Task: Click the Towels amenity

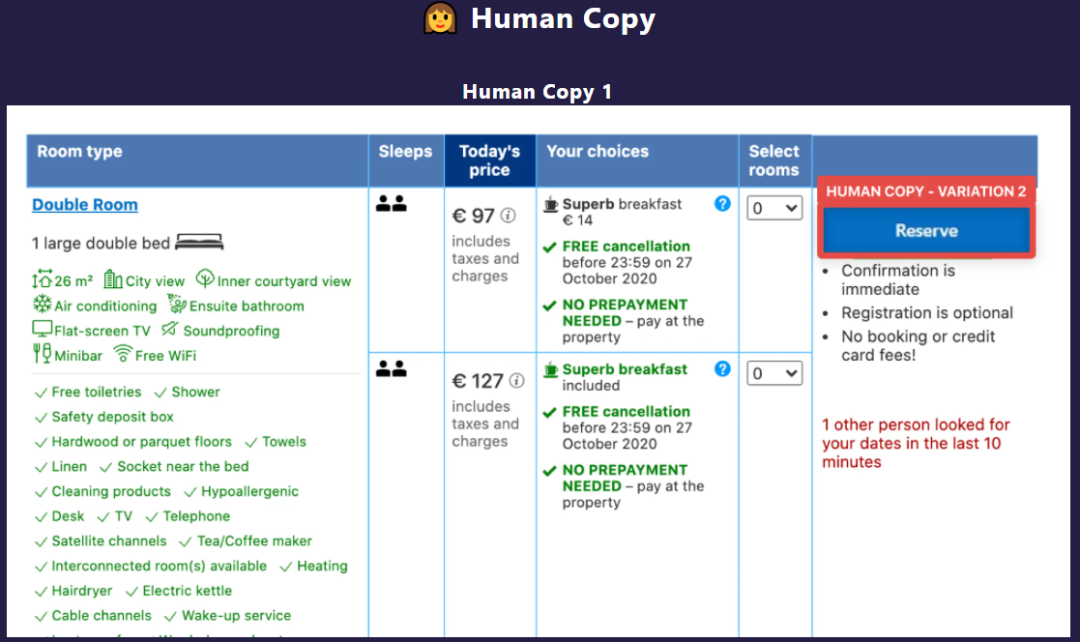Action: click(x=284, y=442)
